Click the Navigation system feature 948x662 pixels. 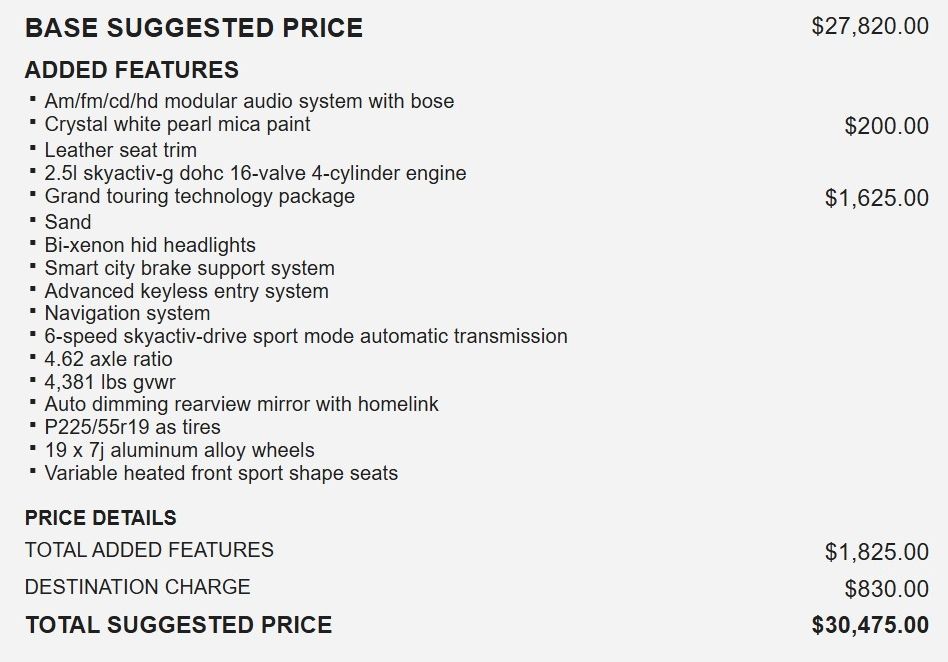pyautogui.click(x=127, y=314)
